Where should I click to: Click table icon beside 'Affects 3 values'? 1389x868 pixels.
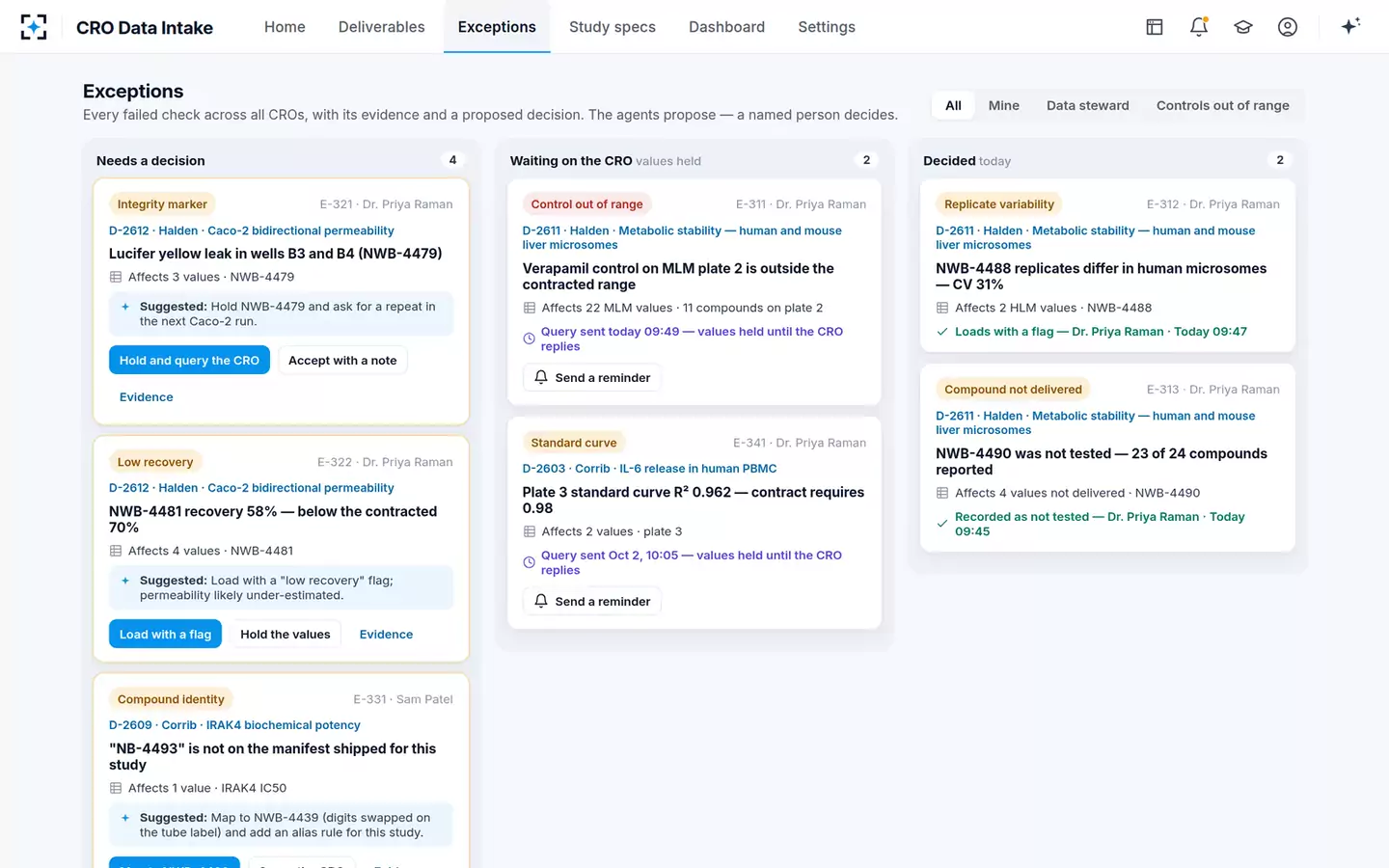(x=116, y=277)
